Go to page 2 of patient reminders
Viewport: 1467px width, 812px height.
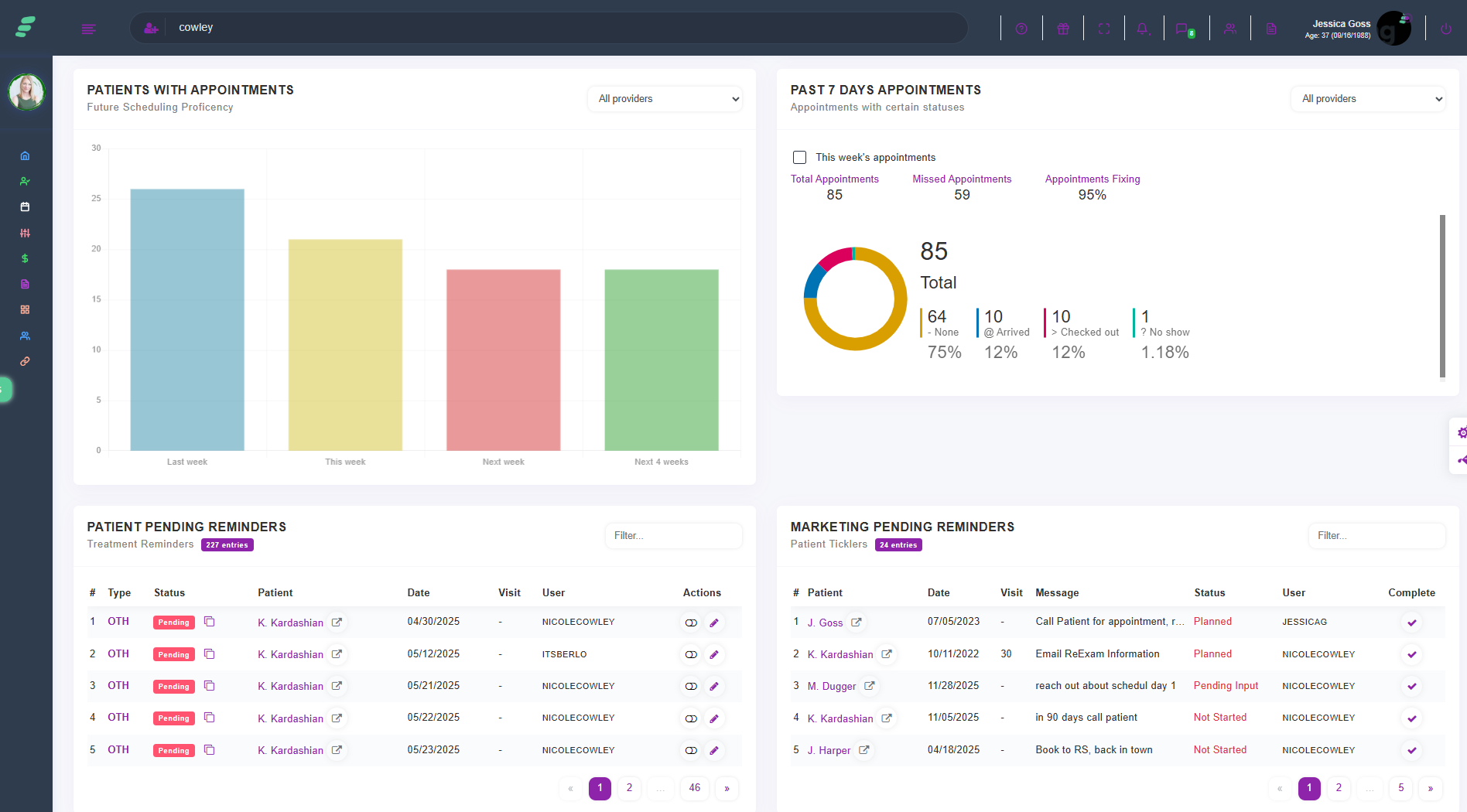[629, 788]
